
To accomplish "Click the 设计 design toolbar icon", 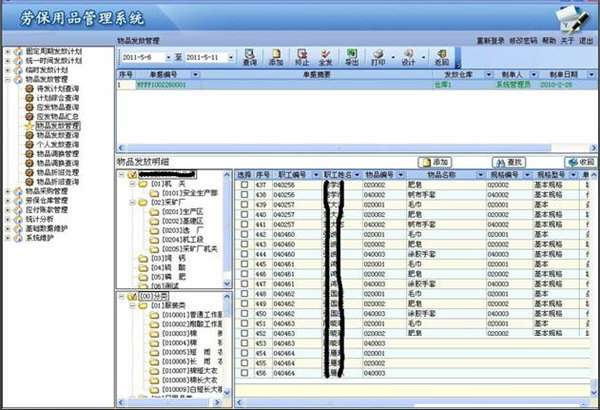I will 408,57.
